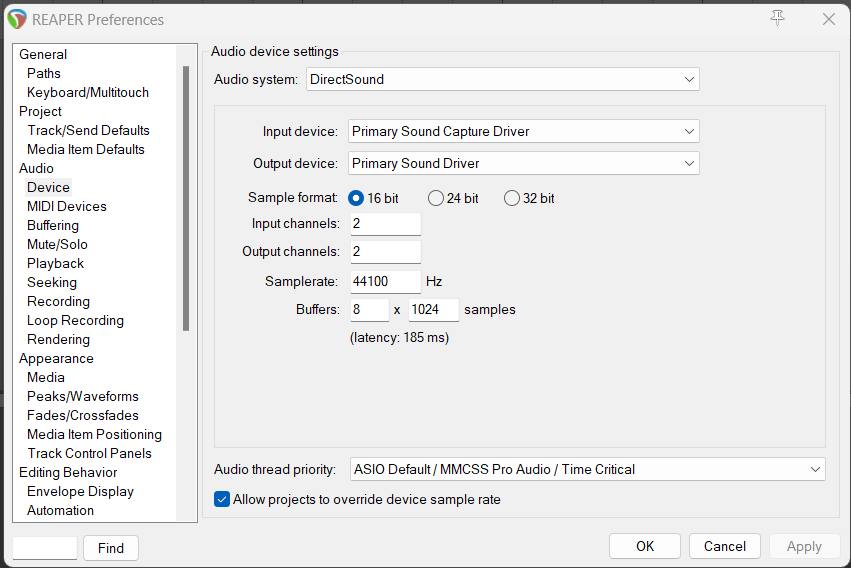Click the search box beside Find
Image resolution: width=851 pixels, height=568 pixels.
[x=45, y=548]
